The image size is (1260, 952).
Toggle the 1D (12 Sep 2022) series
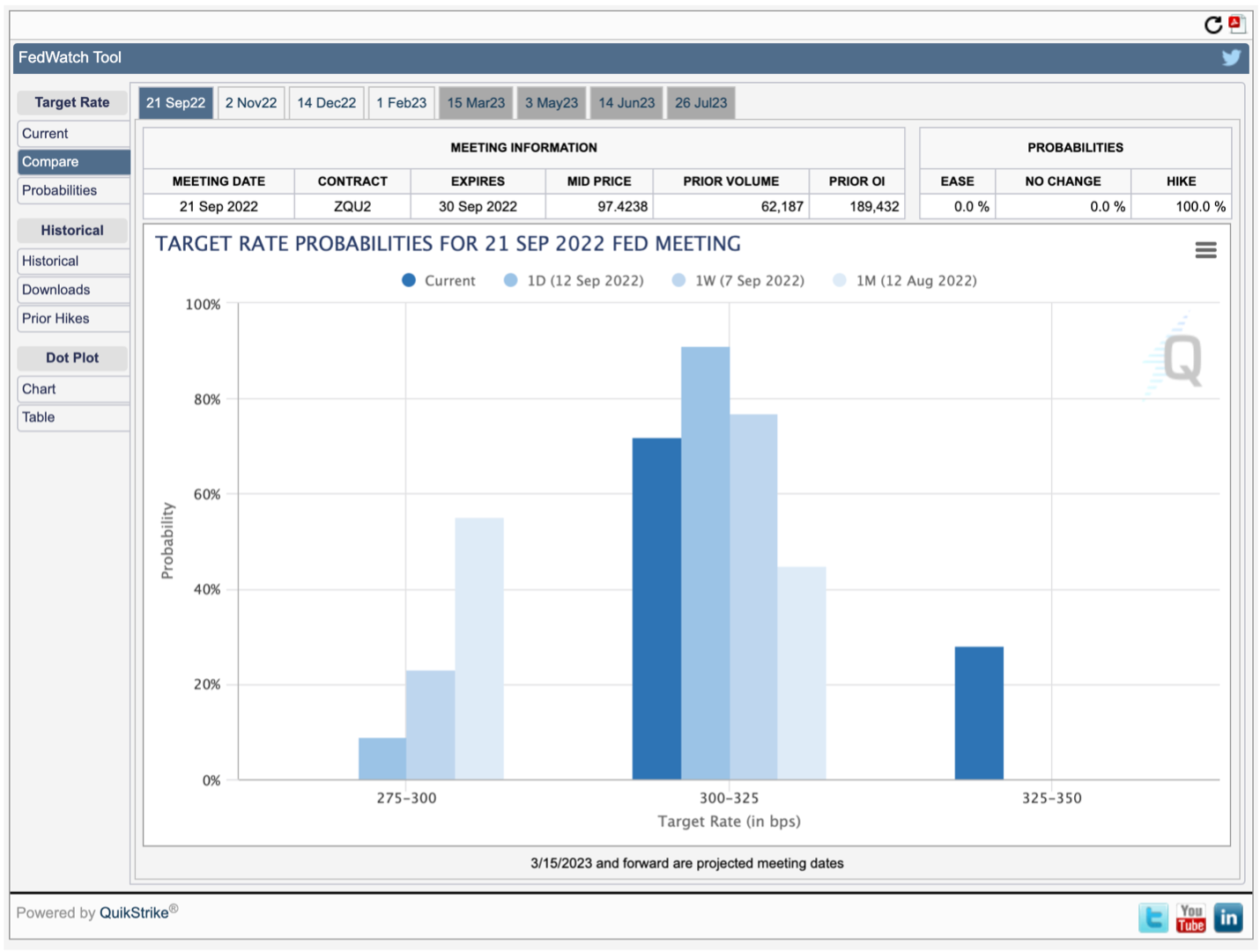click(574, 280)
